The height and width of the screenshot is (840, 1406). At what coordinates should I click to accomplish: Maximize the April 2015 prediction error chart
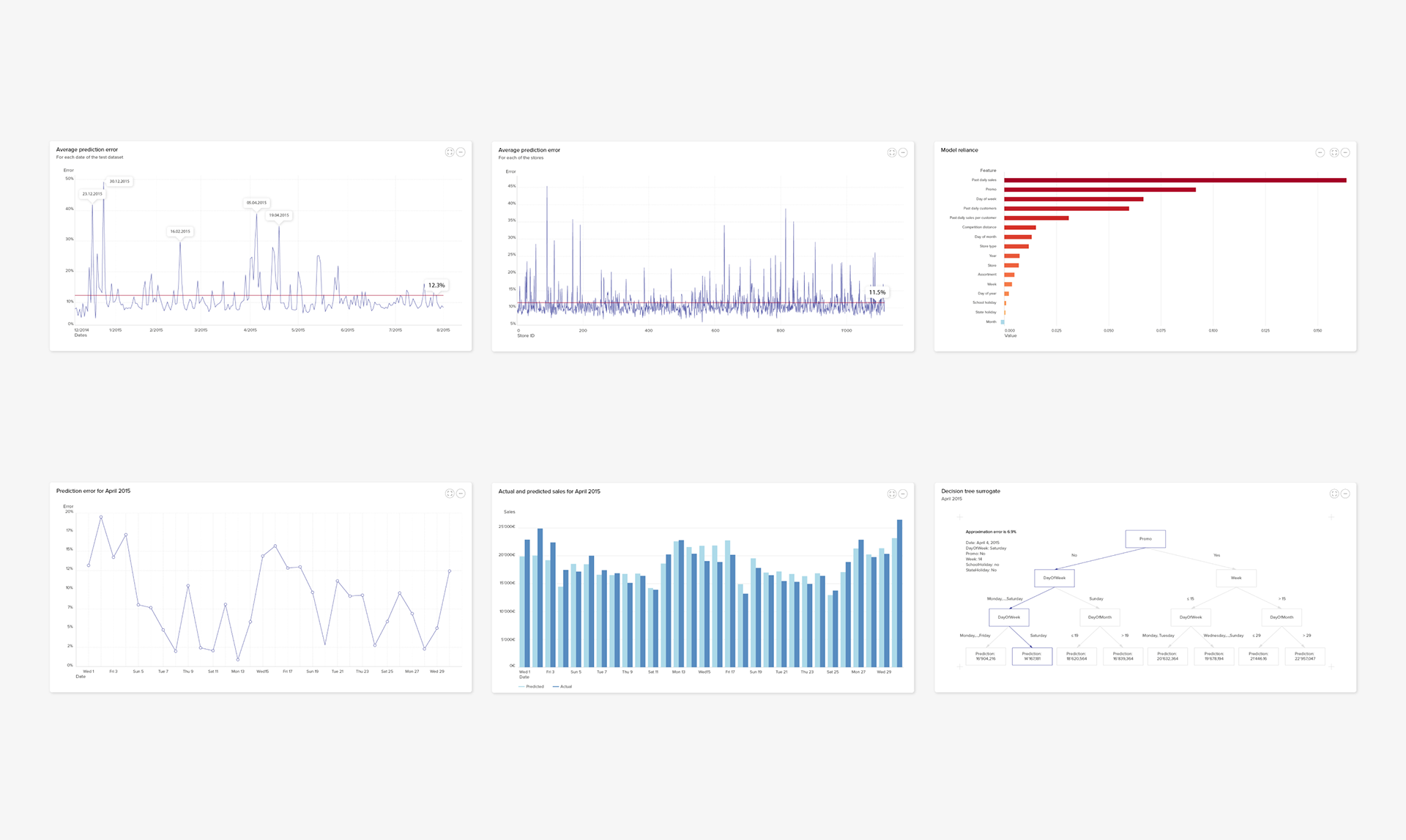[x=450, y=494]
